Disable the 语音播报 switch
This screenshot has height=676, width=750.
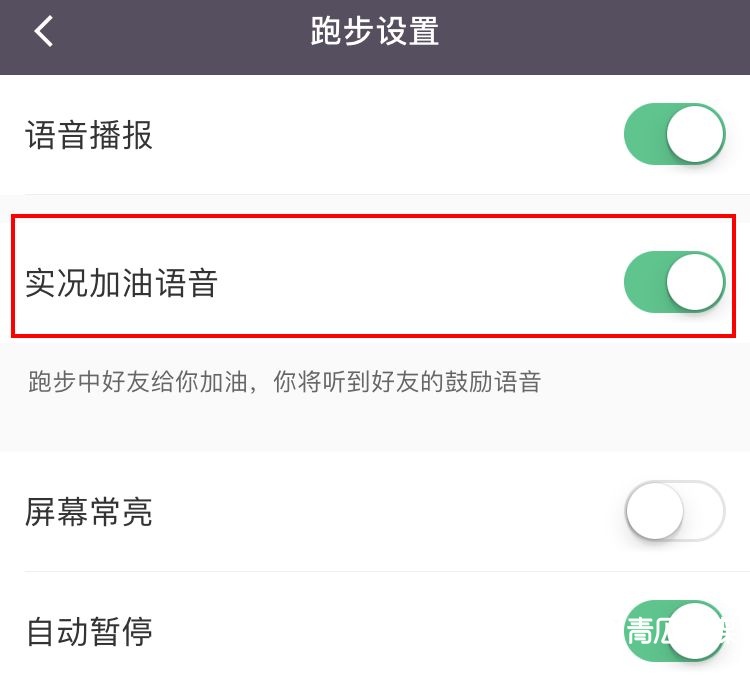click(x=674, y=134)
